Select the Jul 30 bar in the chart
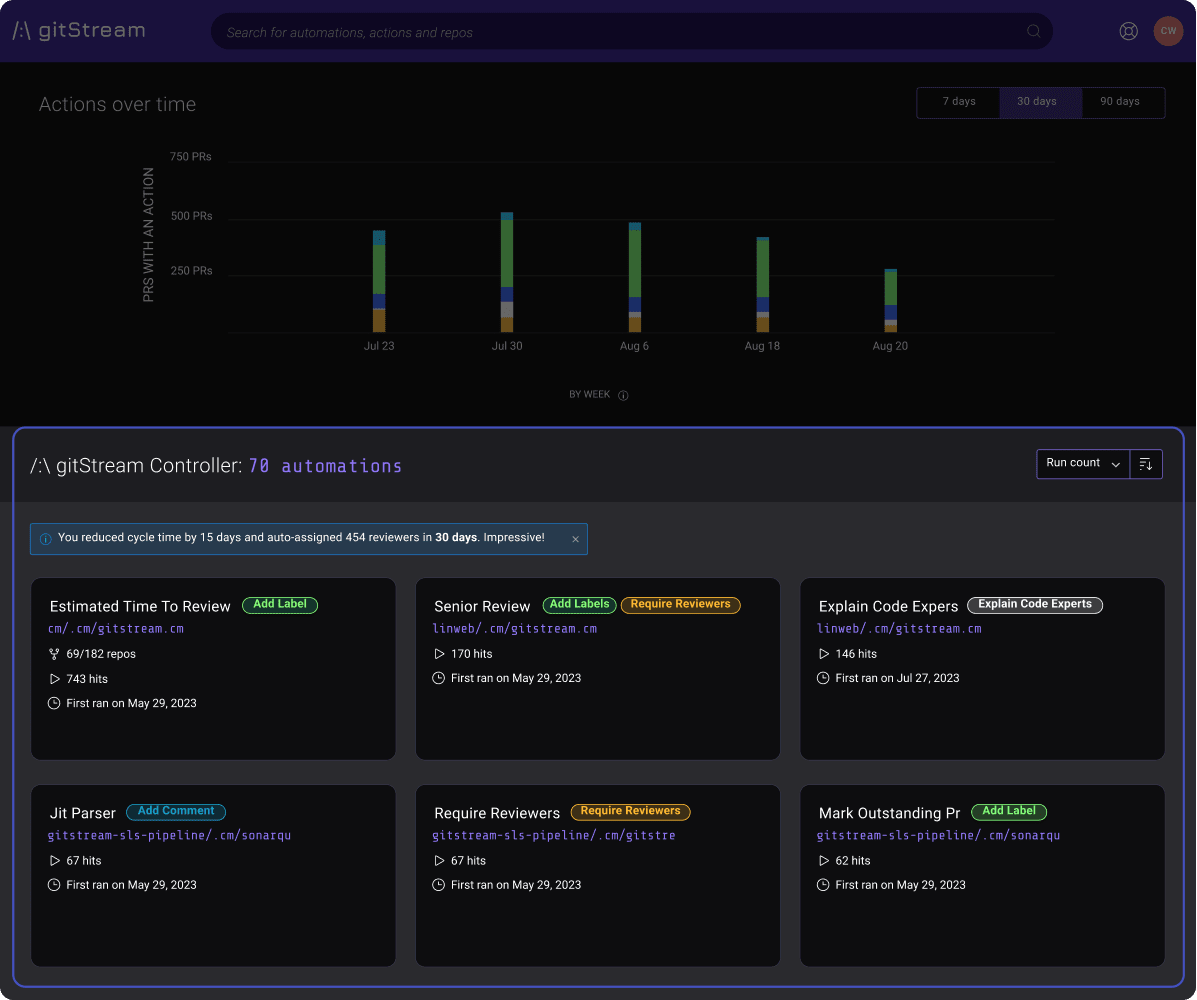The width and height of the screenshot is (1197, 1000). tap(506, 270)
